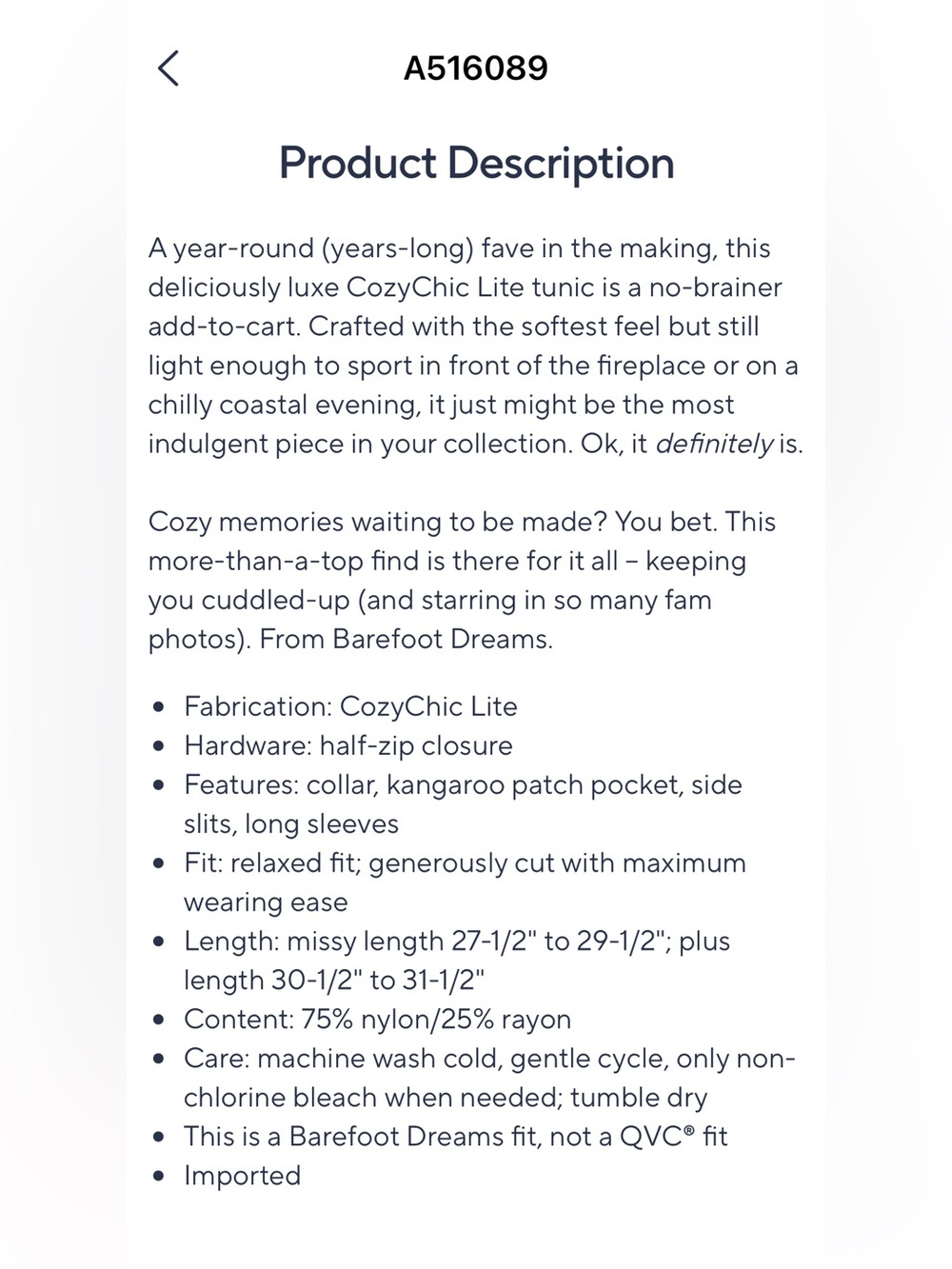The image size is (952, 1269).
Task: Tap the item number A516089 title
Action: pos(476,69)
